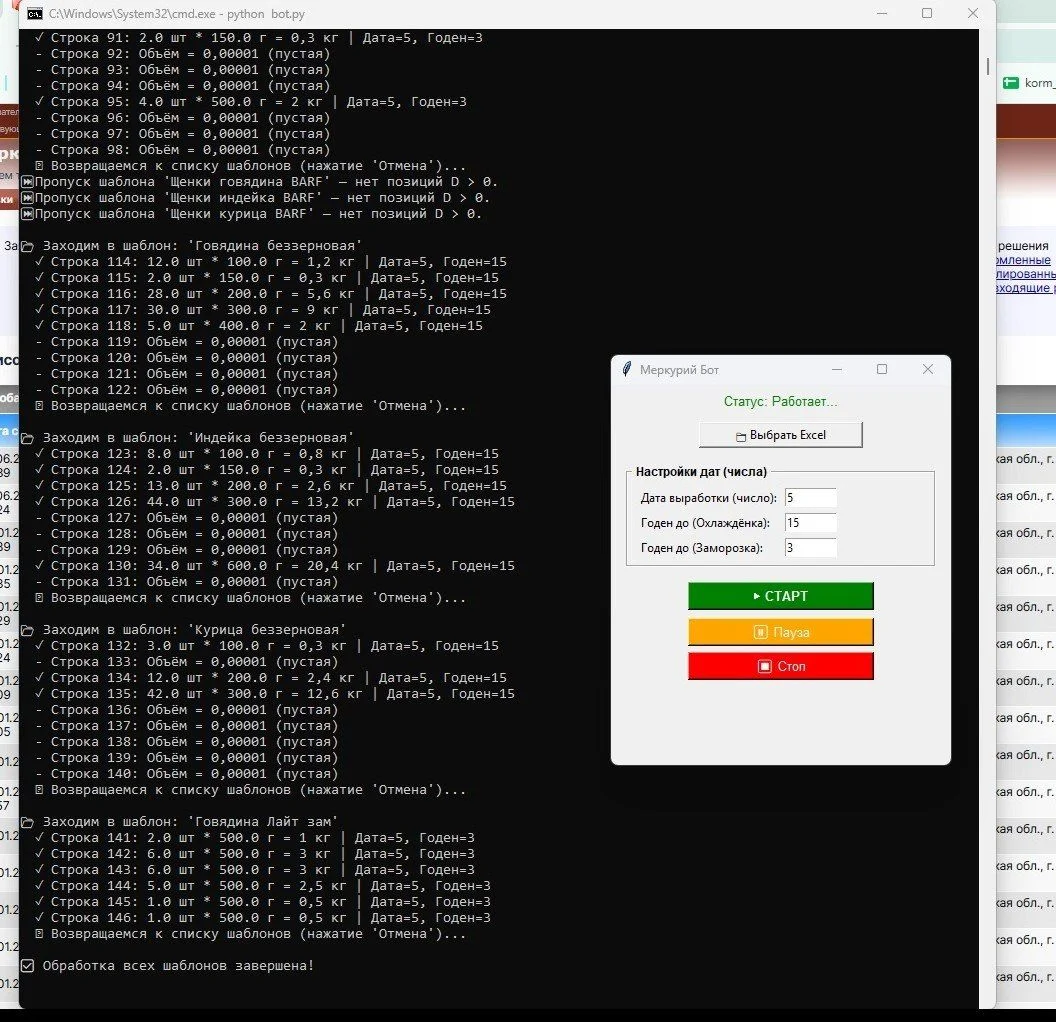Click console line 'Пропуск шаблона Щенки курица BARF'
Screen dimensions: 1056x1022
252,214
